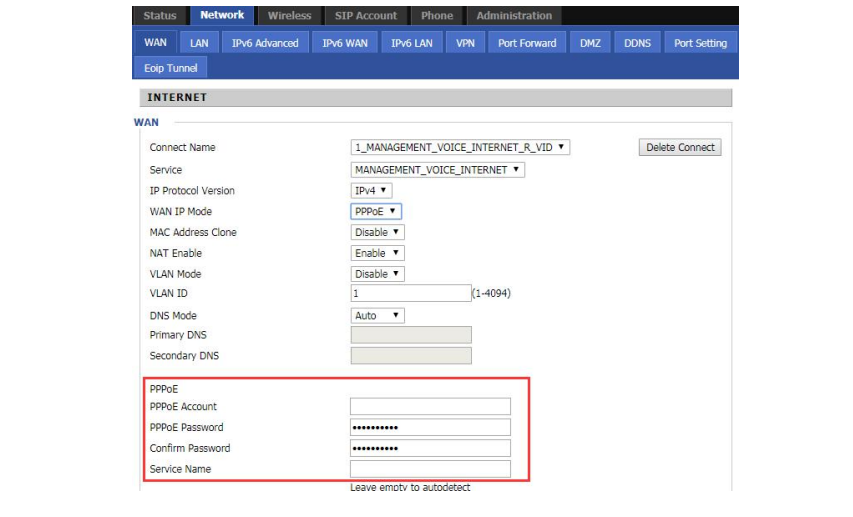853x517 pixels.
Task: Click the "IP Protocol Version" label
Action: pos(192,191)
